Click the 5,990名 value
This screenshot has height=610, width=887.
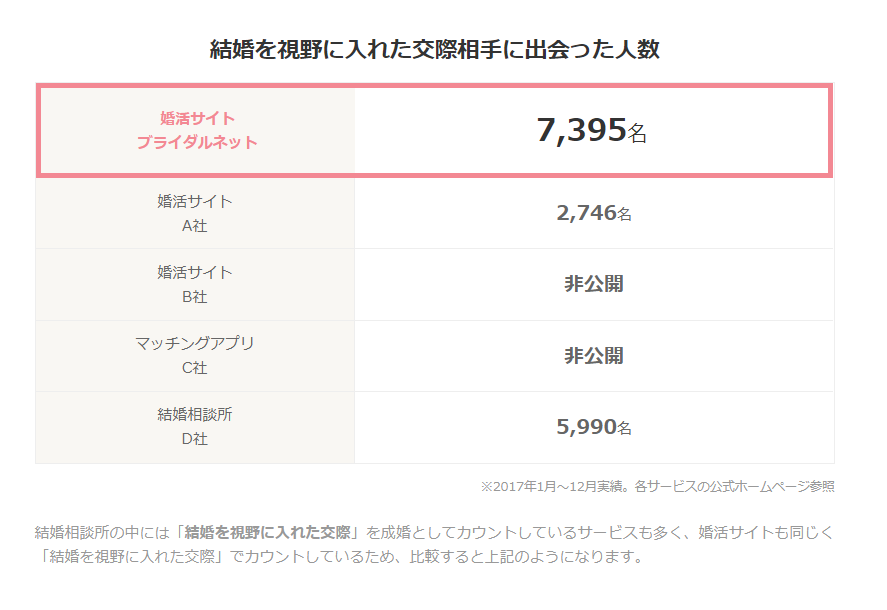pyautogui.click(x=594, y=427)
